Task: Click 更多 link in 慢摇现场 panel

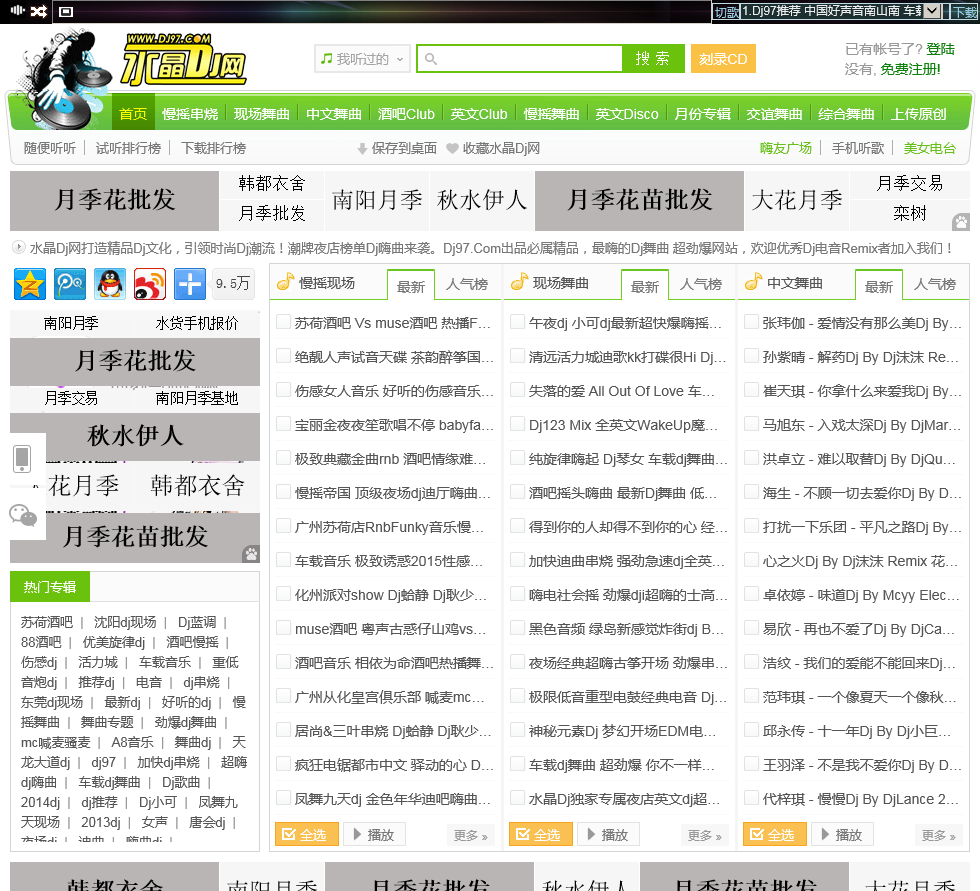Action: (x=471, y=835)
